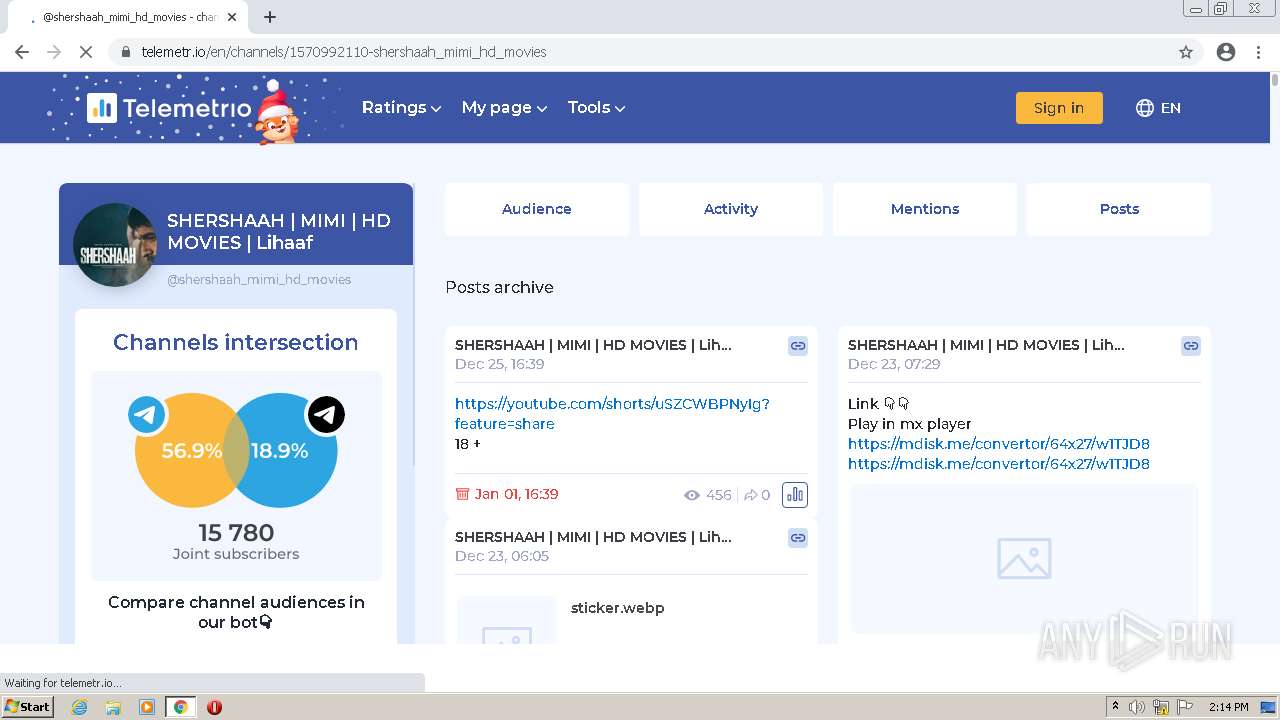Click the Sign in button
This screenshot has height=720, width=1280.
tap(1059, 108)
